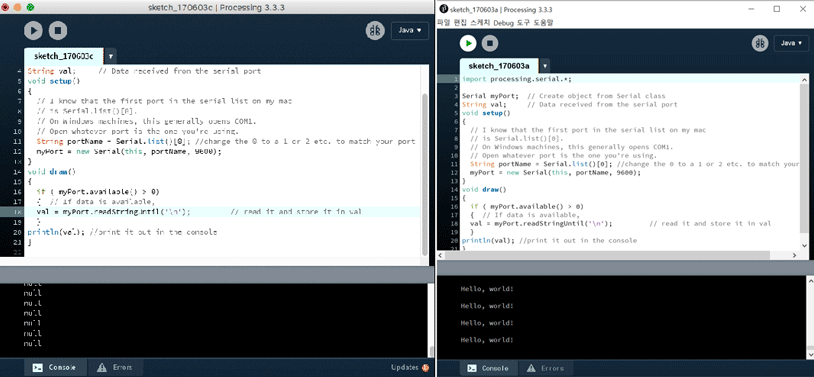Click the up arrow of right editor's scrollbar

[x=804, y=79]
